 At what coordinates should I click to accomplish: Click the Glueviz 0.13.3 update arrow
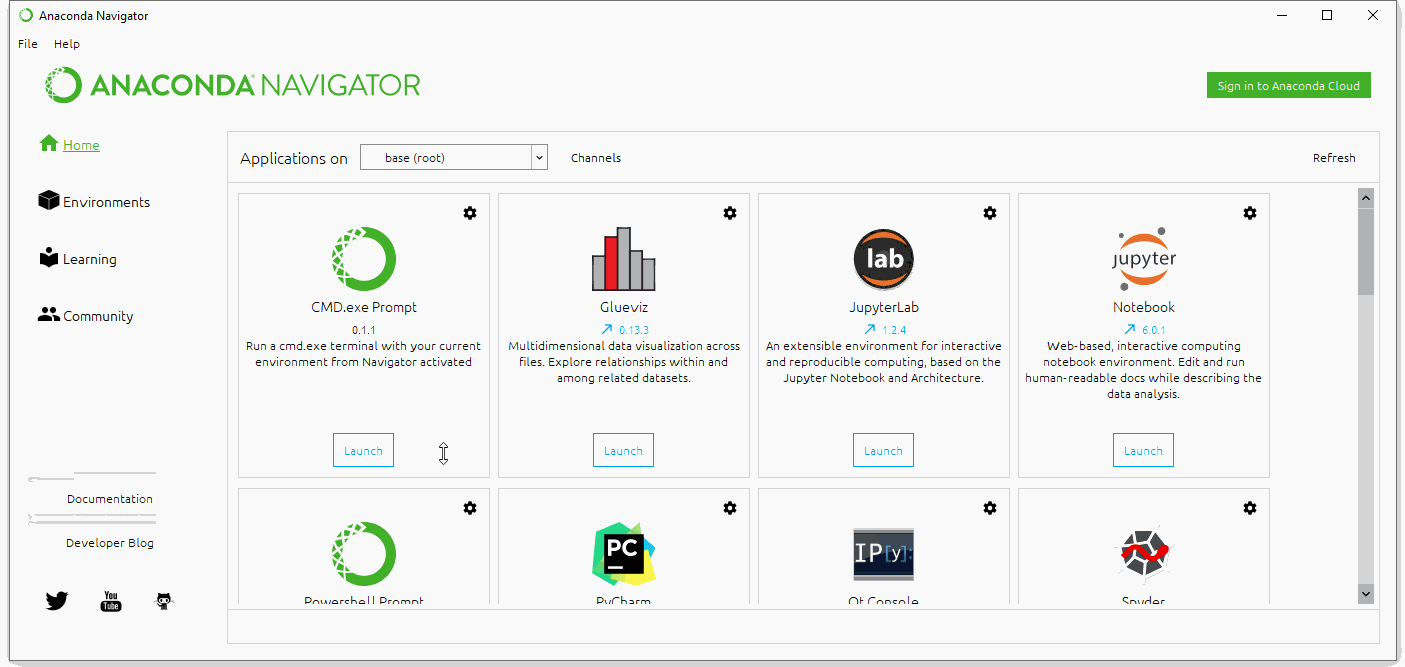point(606,329)
